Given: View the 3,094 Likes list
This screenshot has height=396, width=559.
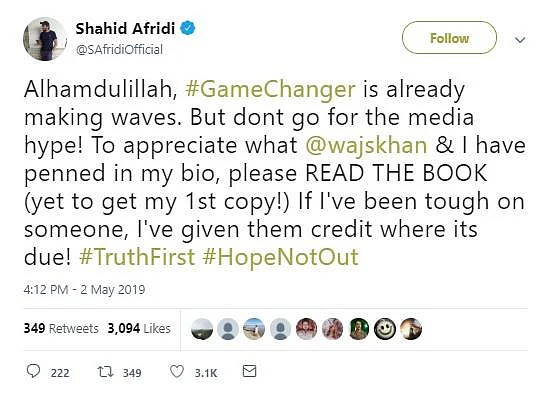Looking at the screenshot, I should [139, 328].
